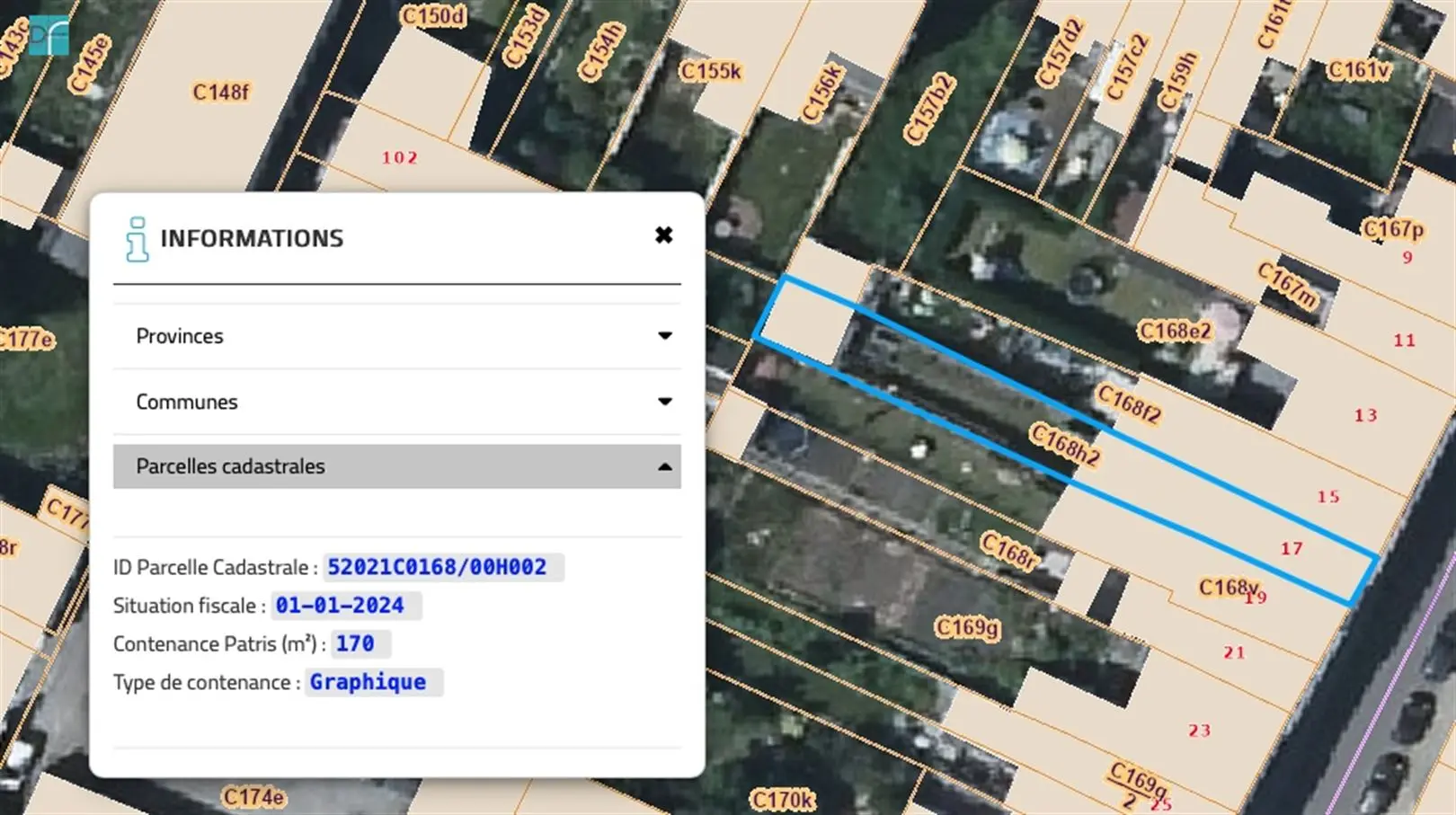Click the highlighted parcel label C168h2

tap(1064, 445)
